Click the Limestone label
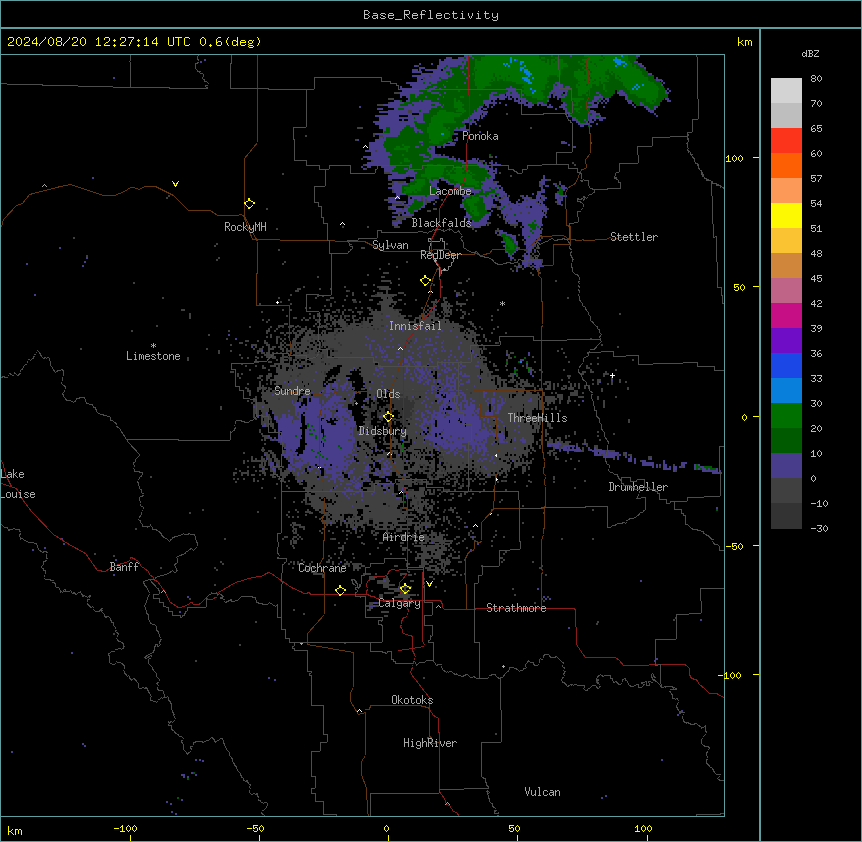 click(x=153, y=356)
